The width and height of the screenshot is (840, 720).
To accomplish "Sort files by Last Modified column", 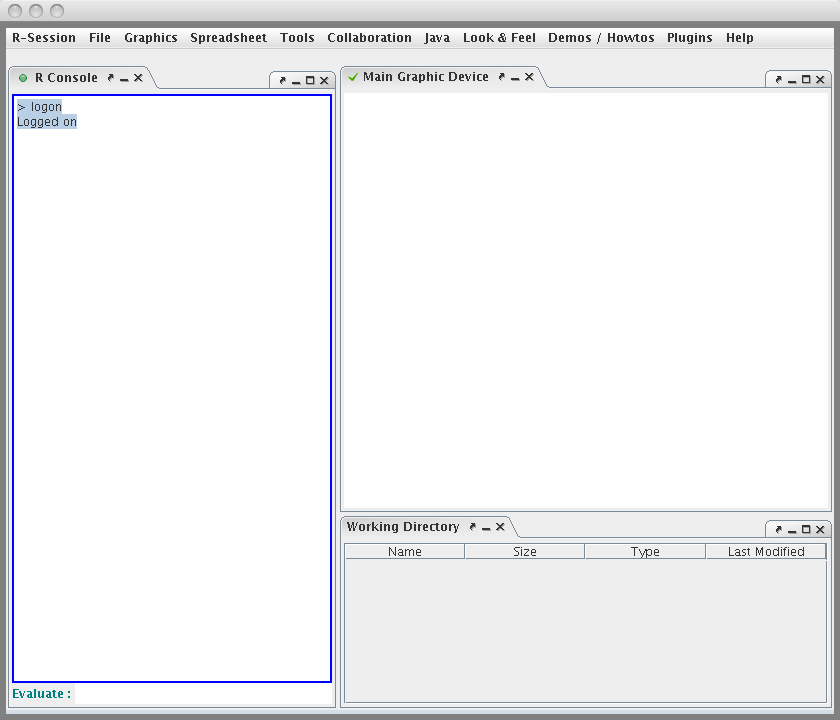I will (x=766, y=552).
